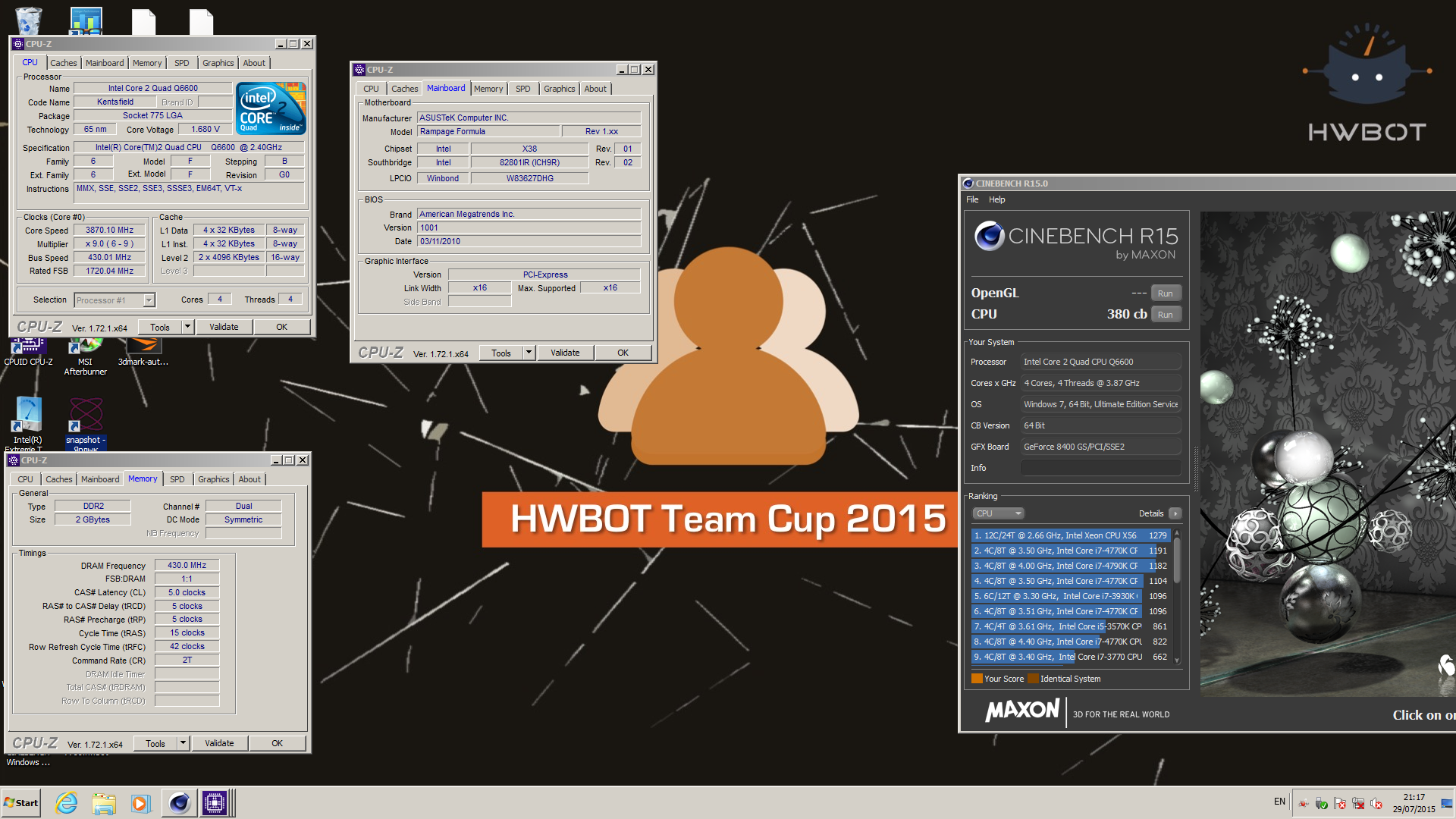Click the CPU-Z title icon in Memory window
This screenshot has width=1456, height=819.
tap(14, 460)
